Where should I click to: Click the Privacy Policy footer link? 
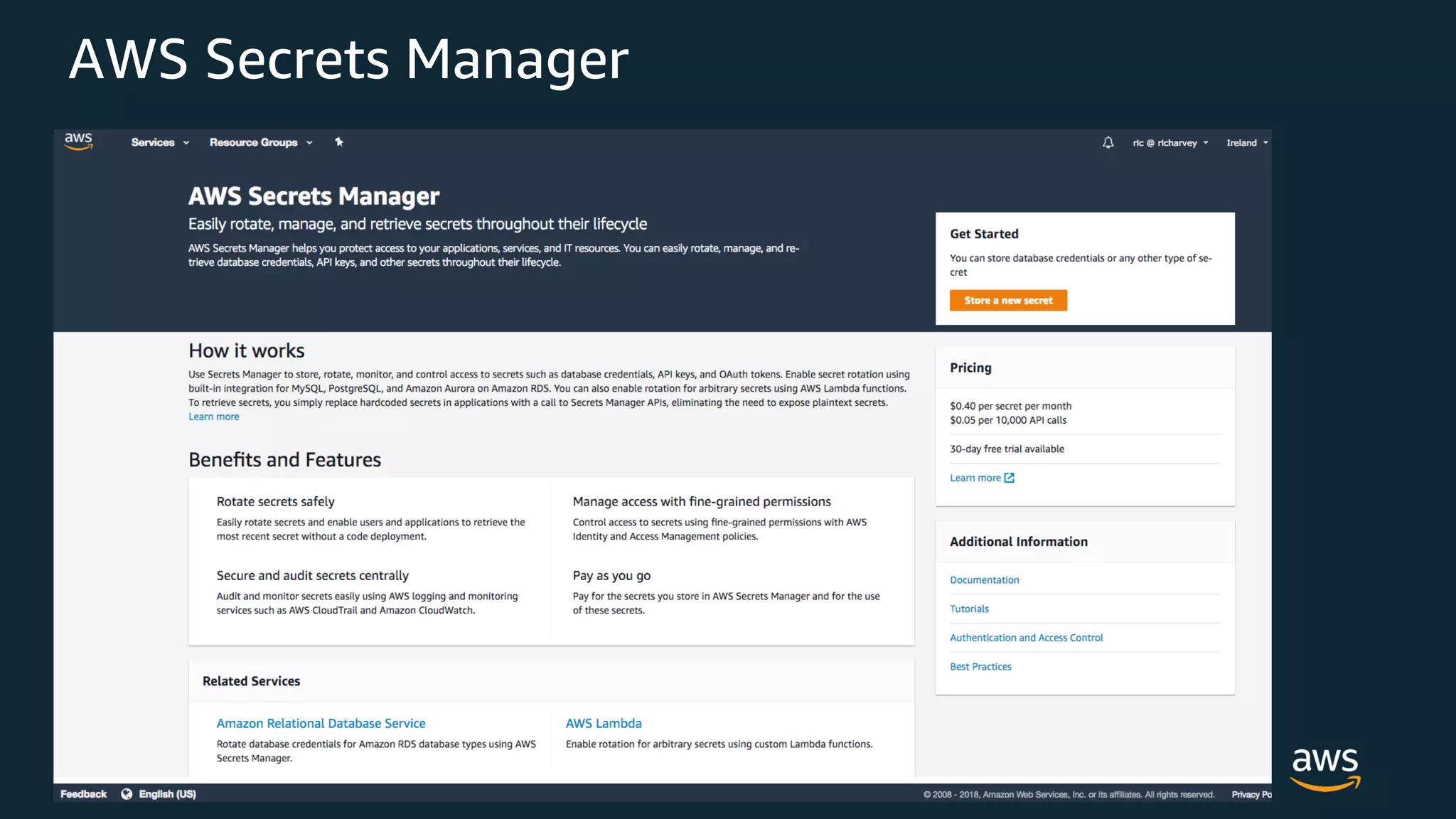pos(1251,795)
